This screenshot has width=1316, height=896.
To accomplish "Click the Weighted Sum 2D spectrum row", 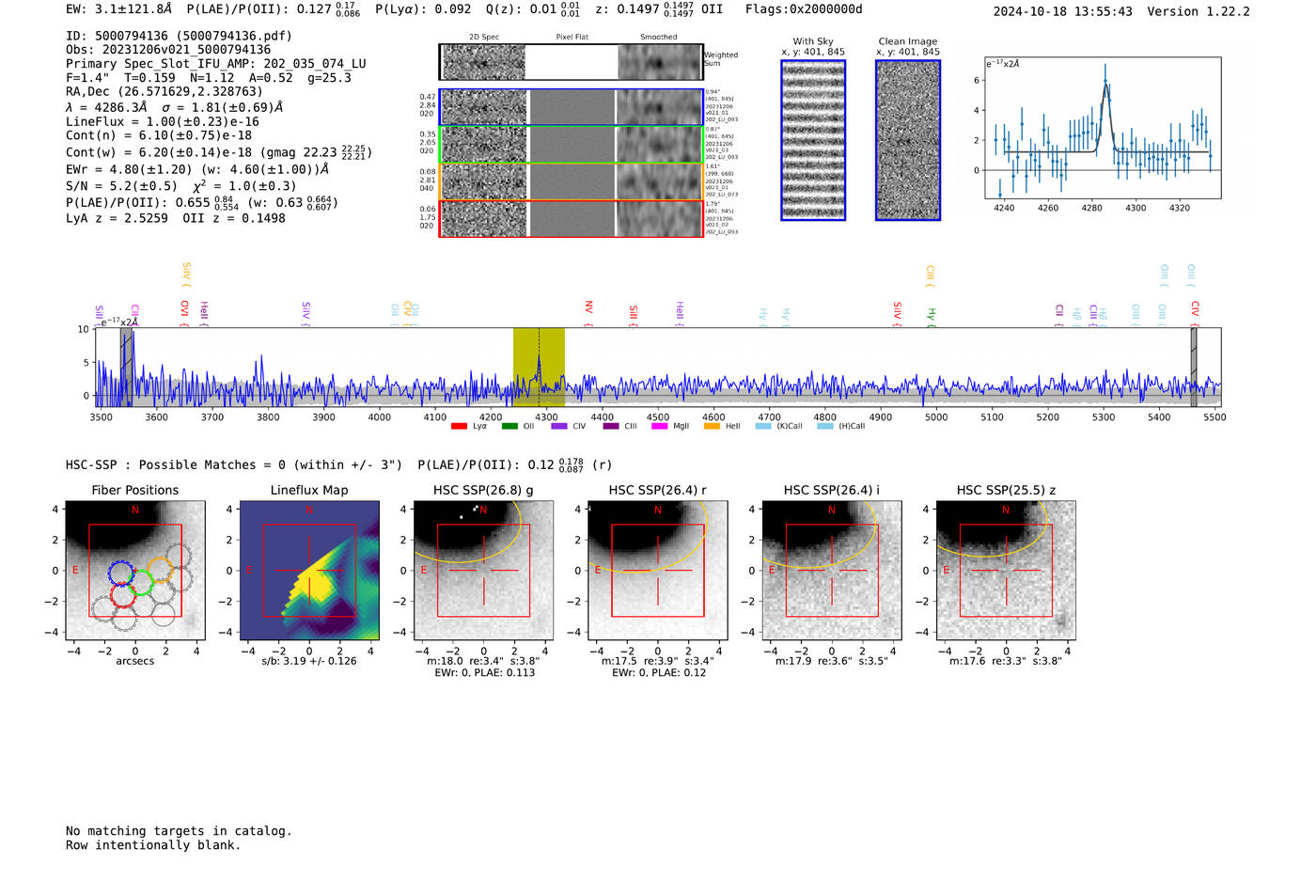I will click(x=572, y=62).
